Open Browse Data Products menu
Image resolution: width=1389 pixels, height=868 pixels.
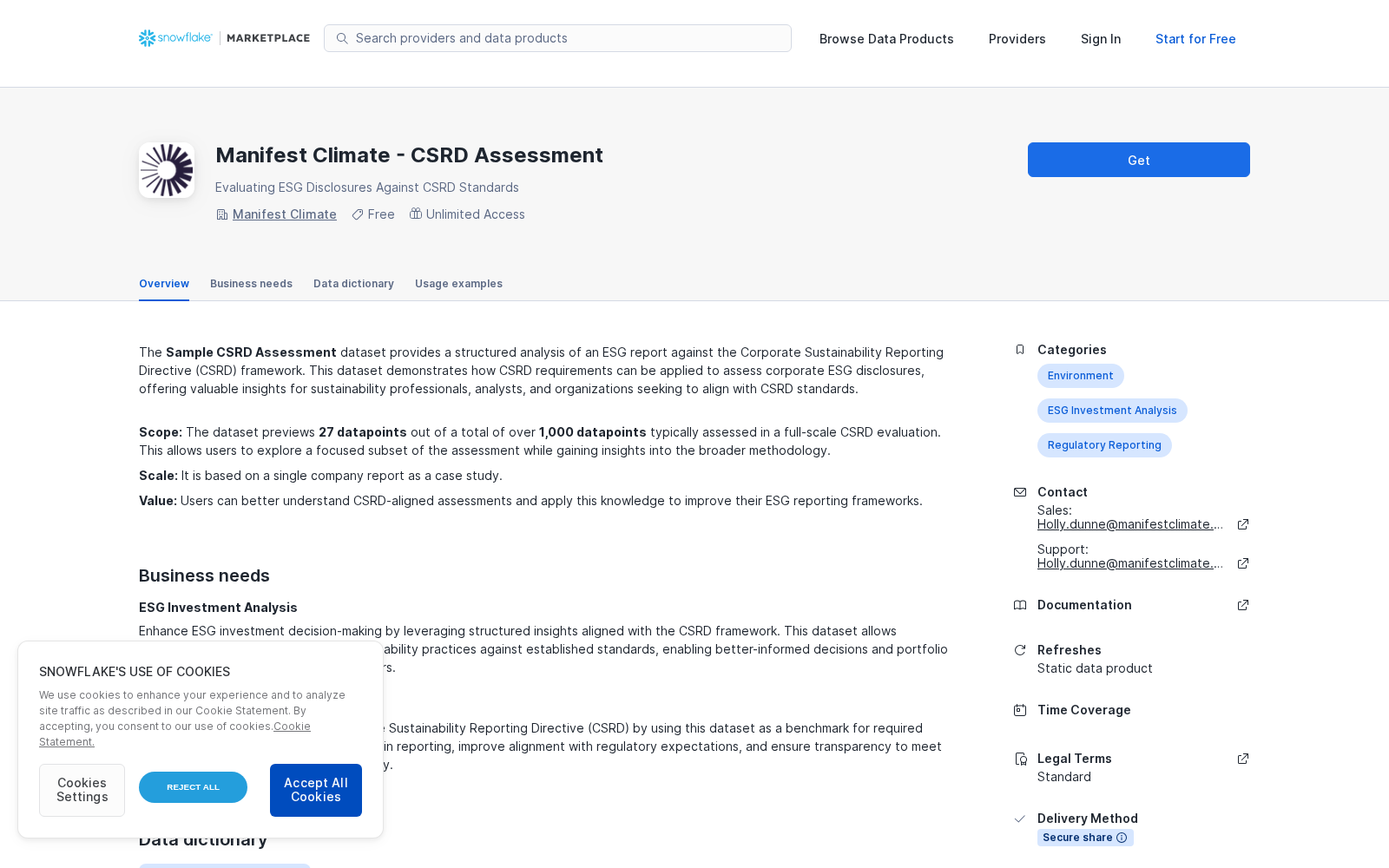click(886, 39)
